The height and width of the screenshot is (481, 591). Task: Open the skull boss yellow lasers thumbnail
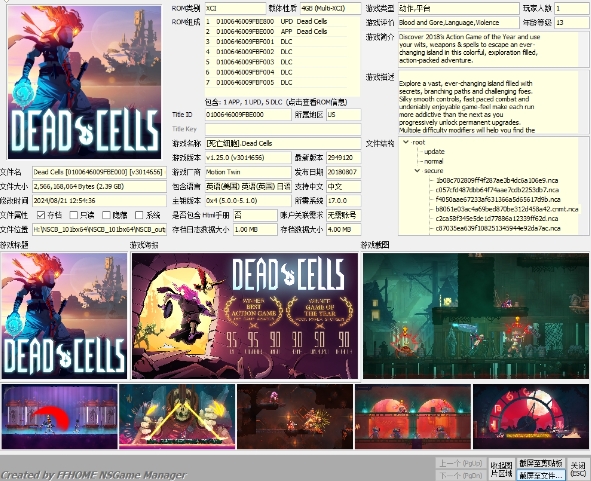pyautogui.click(x=177, y=417)
